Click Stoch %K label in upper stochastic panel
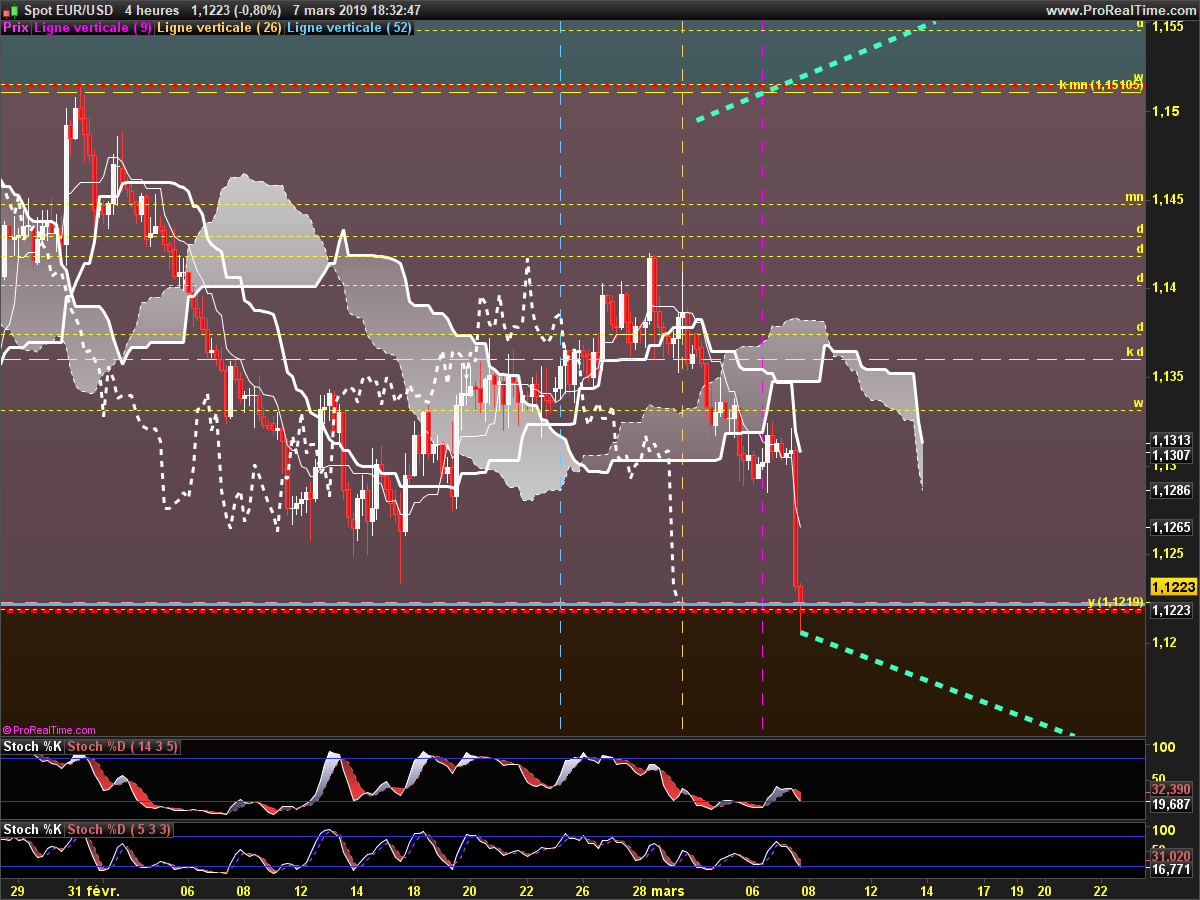The image size is (1200, 900). 33,747
